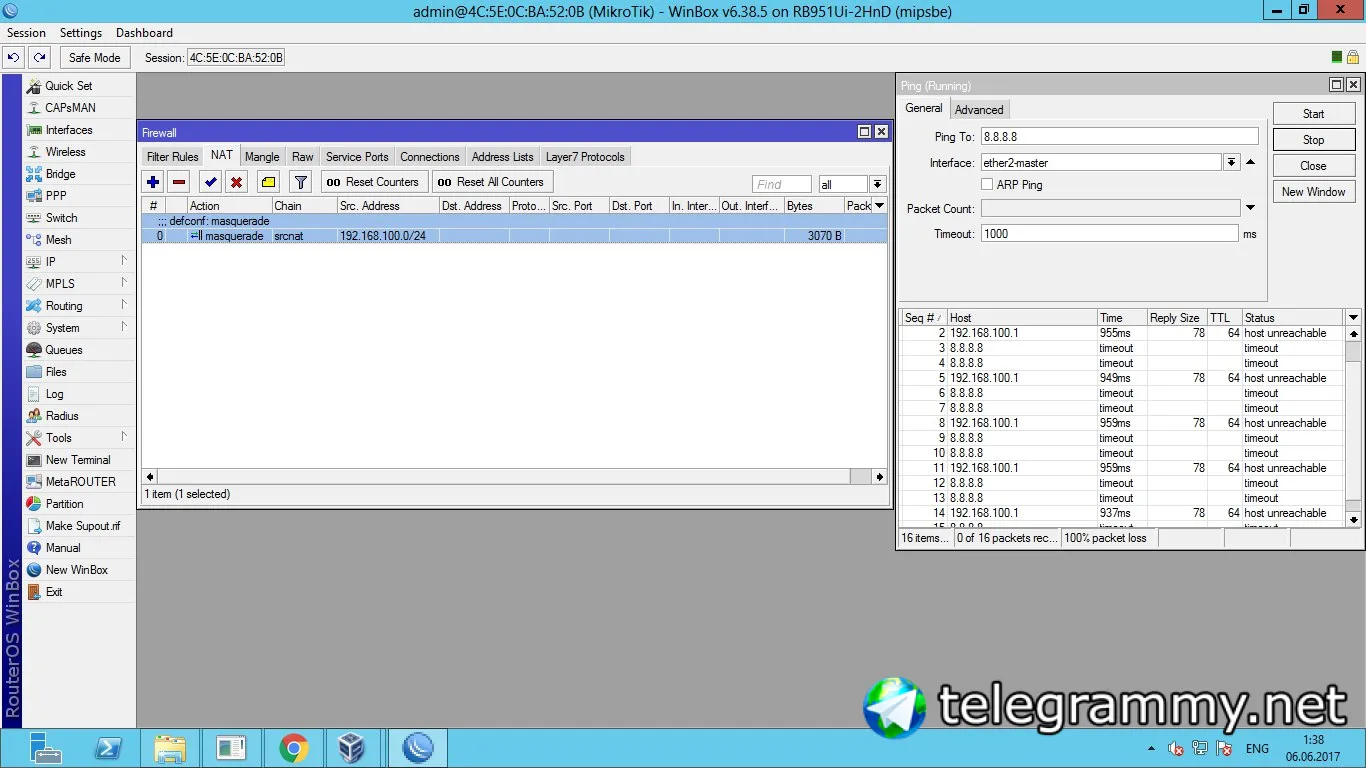Expand the System submenu arrow
1366x768 pixels.
tap(124, 327)
